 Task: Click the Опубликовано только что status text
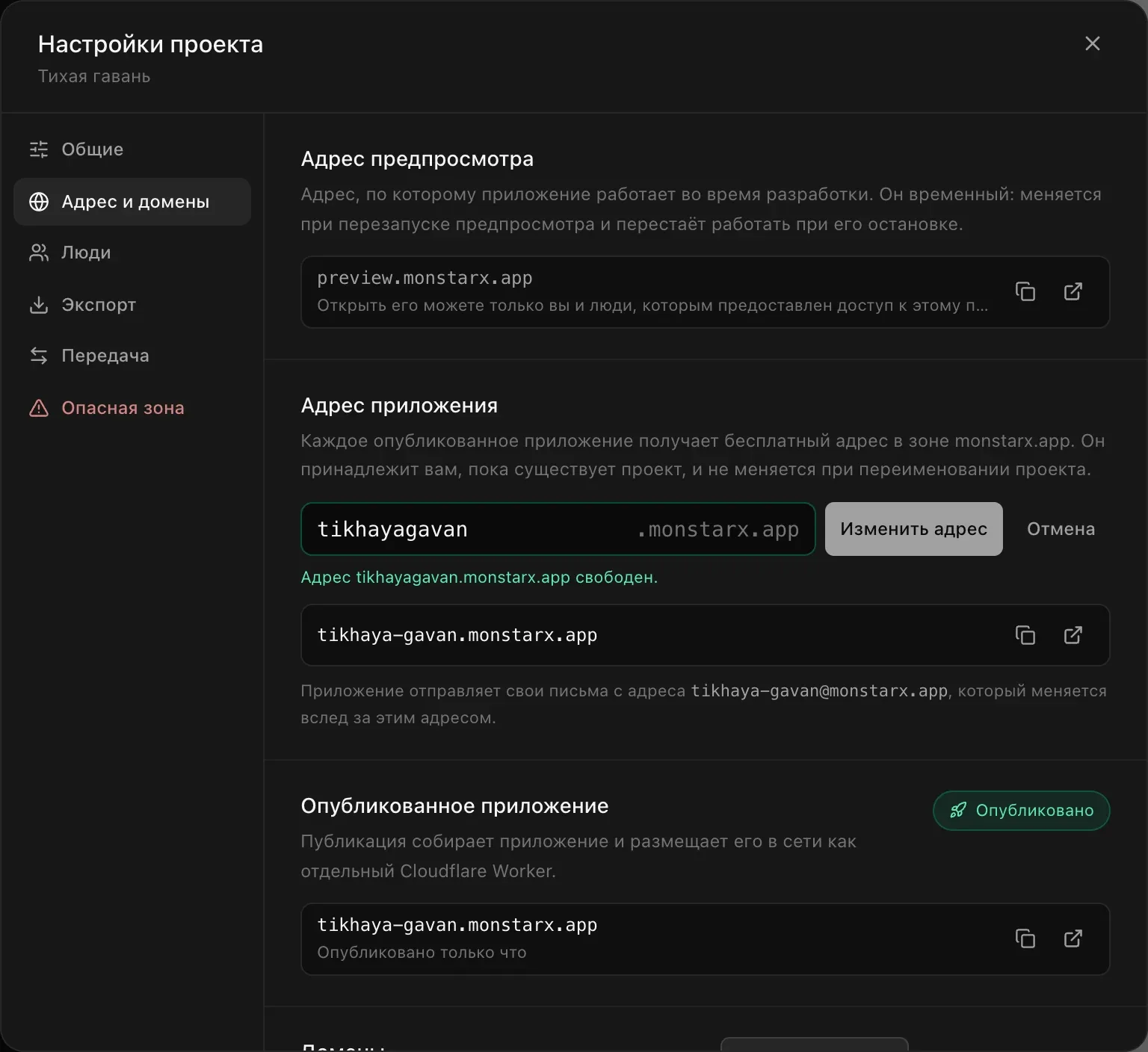click(x=422, y=953)
